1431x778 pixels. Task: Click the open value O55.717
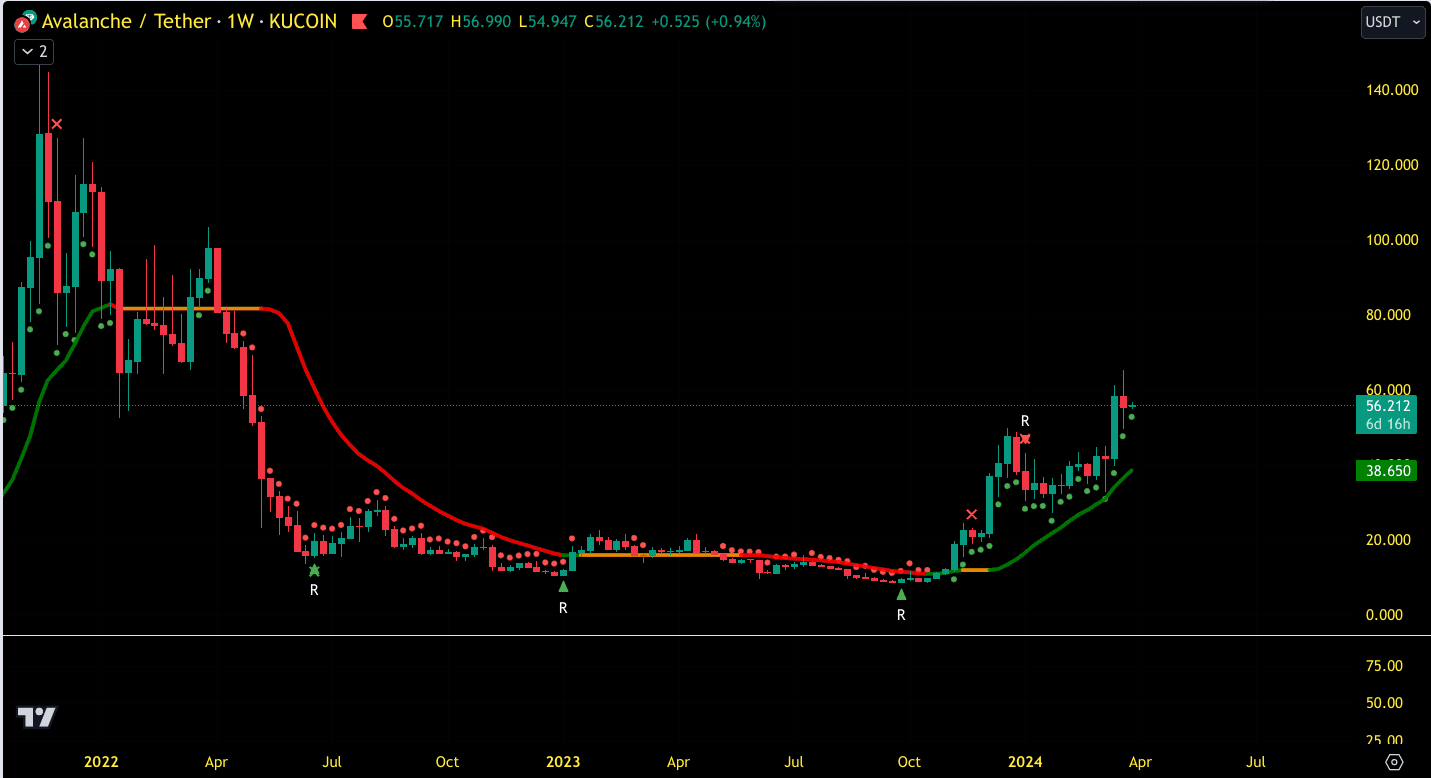coord(414,21)
